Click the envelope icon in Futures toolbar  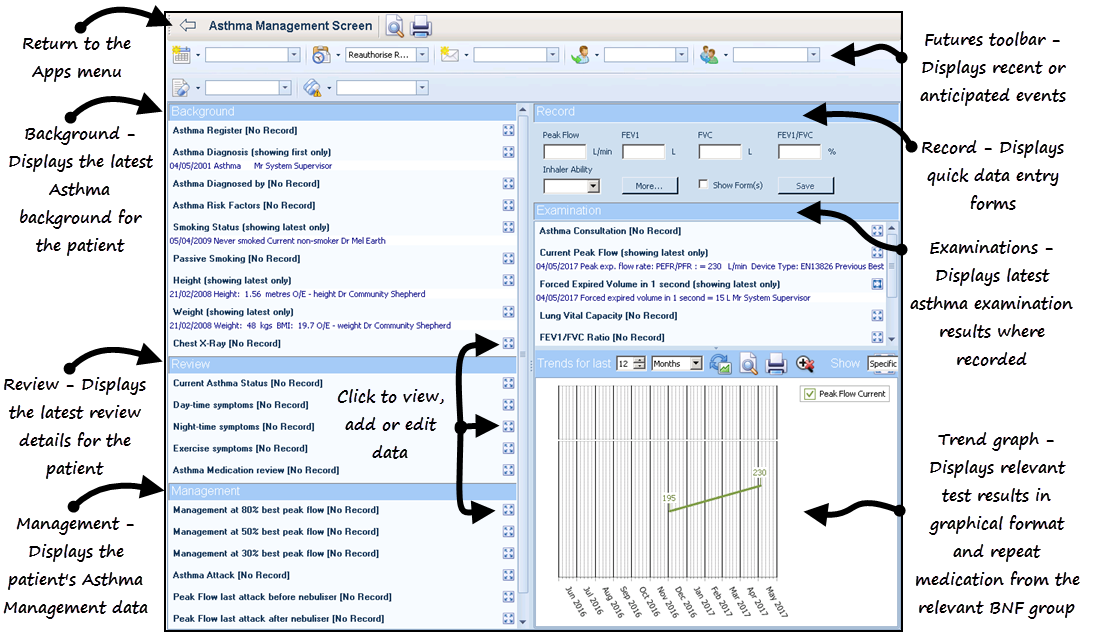coord(450,55)
